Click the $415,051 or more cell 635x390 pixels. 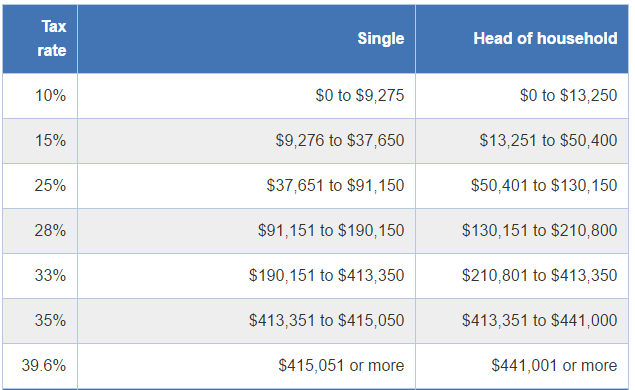[246, 366]
